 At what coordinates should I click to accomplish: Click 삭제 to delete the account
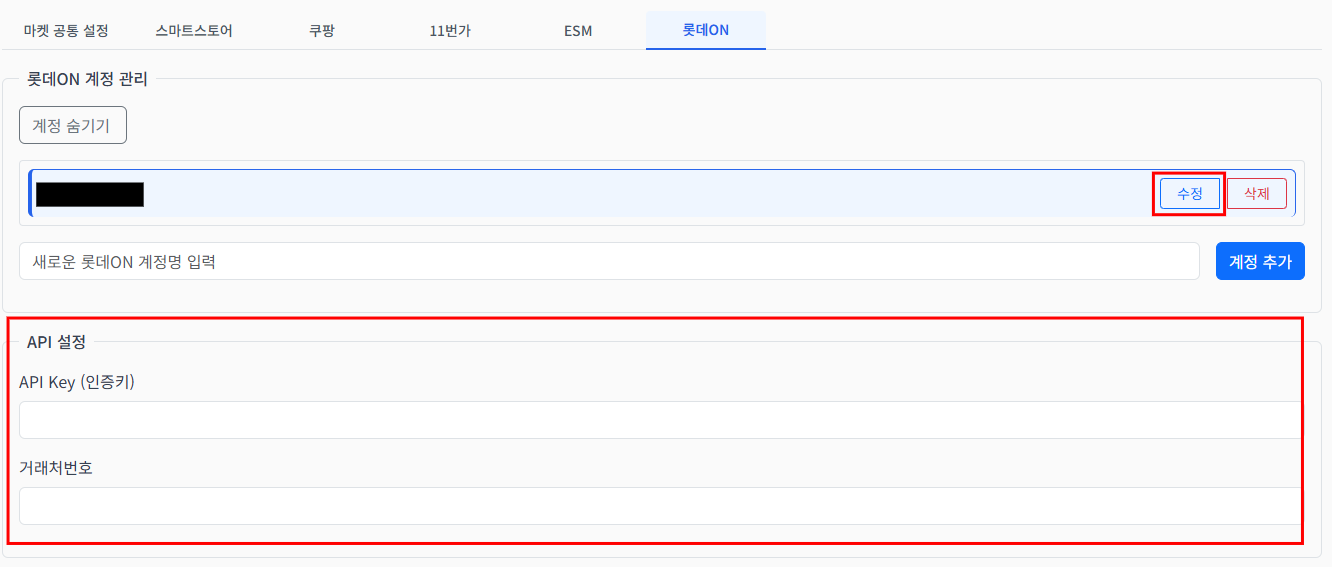pos(1257,194)
